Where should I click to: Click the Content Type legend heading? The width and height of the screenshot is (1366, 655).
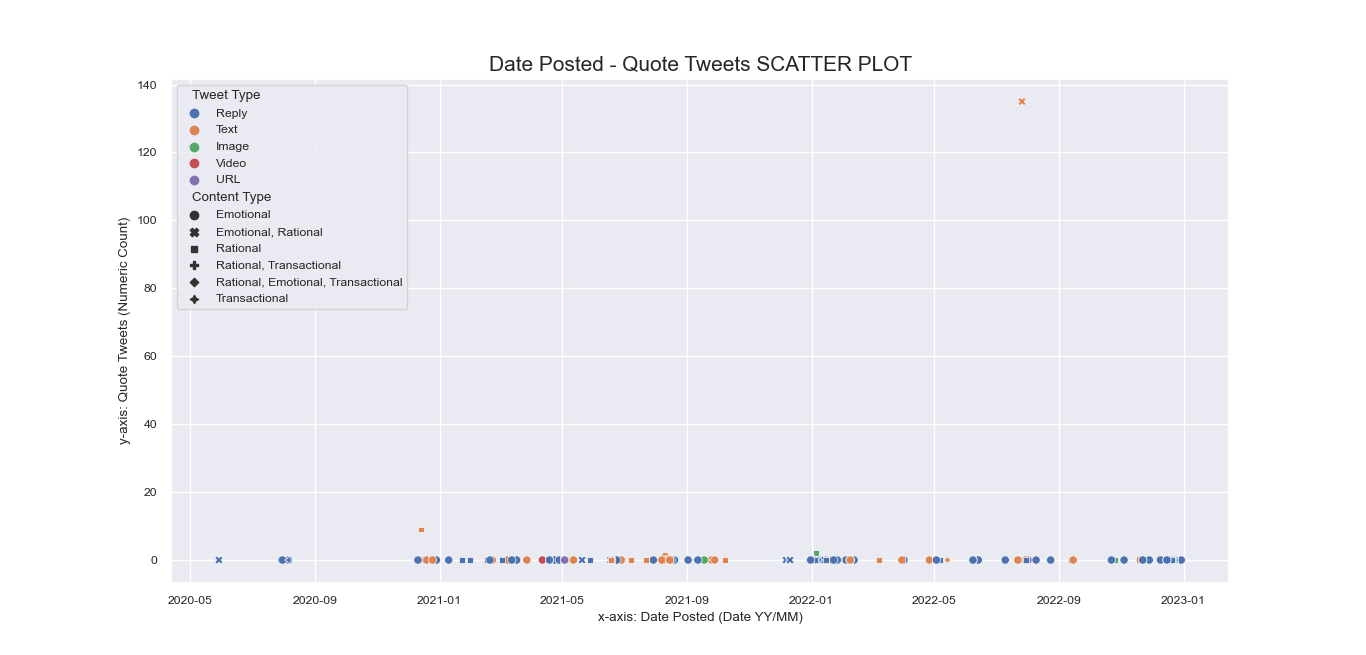(231, 197)
